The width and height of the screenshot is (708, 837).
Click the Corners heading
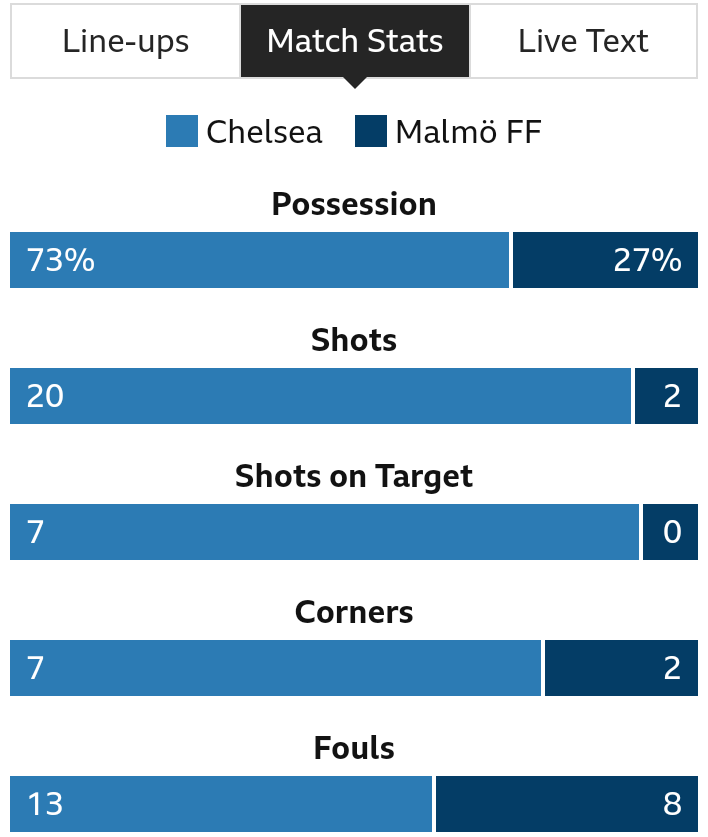[x=354, y=612]
